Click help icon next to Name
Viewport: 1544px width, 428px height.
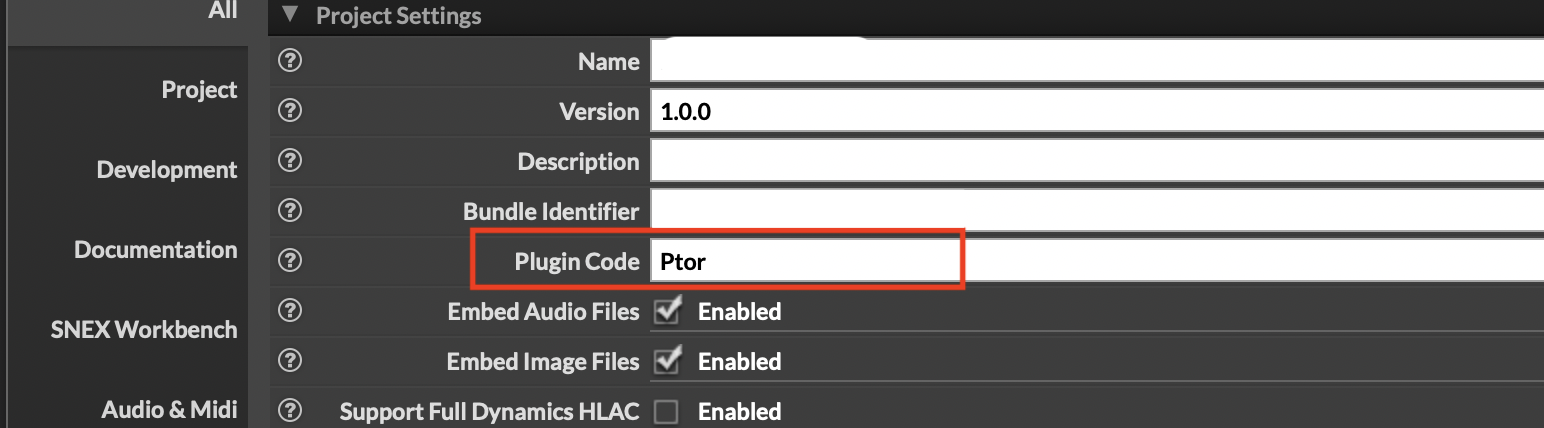(290, 61)
